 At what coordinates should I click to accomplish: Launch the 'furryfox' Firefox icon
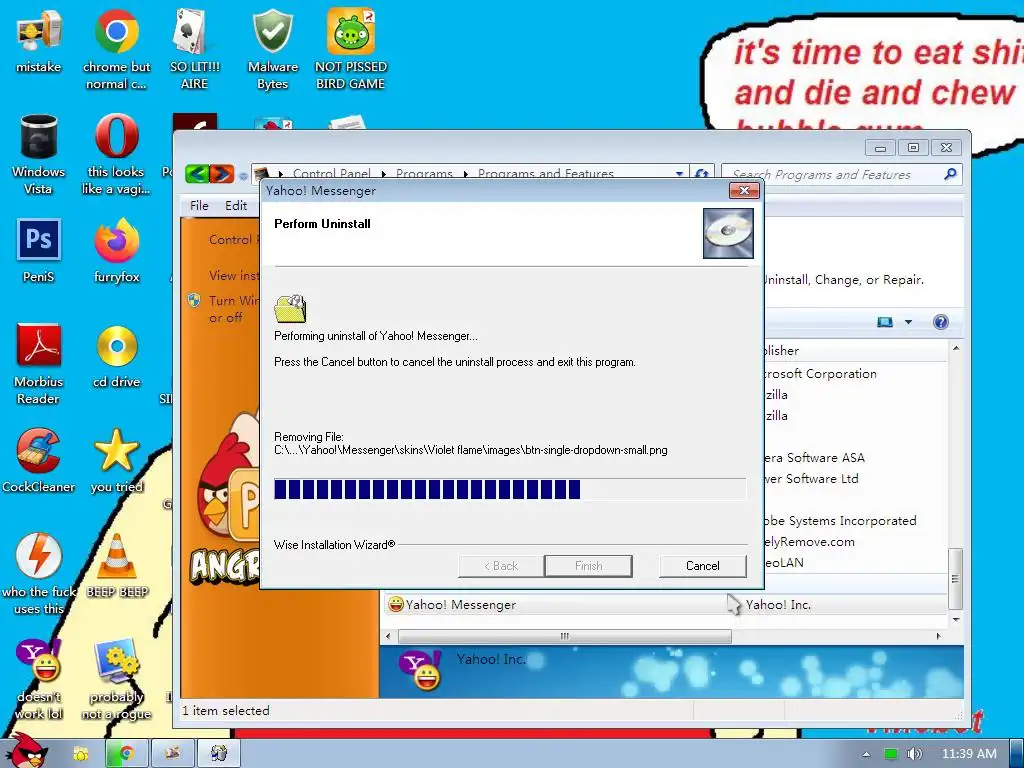click(116, 250)
